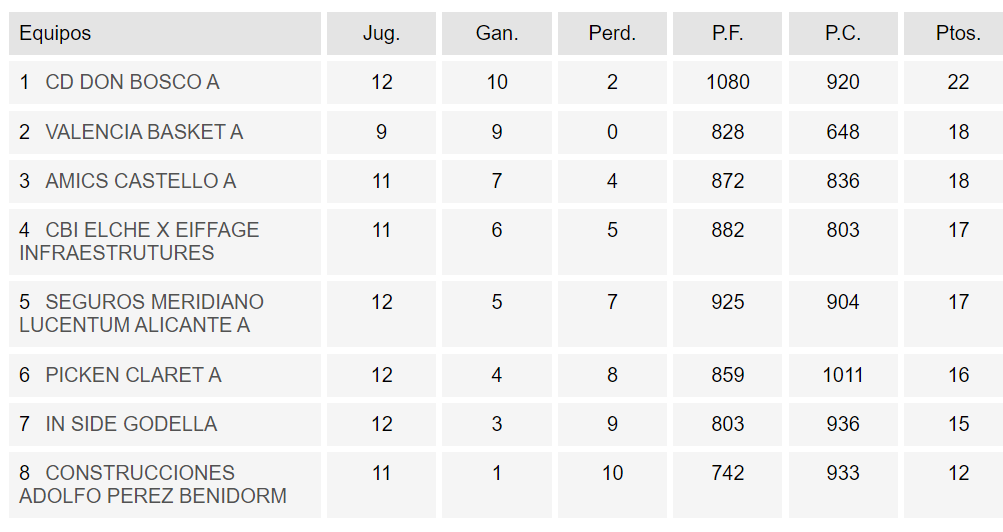The height and width of the screenshot is (532, 1003).
Task: Click the 22 points cell for Don Bosco
Action: pos(958,82)
